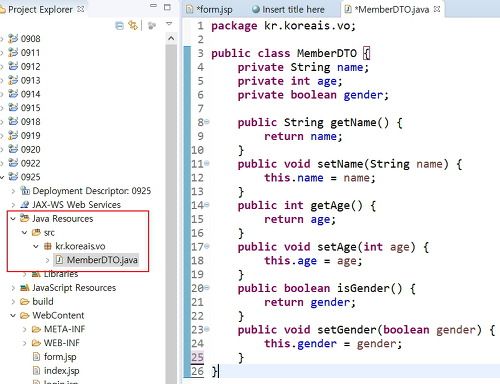Viewport: 500px width, 384px height.
Task: Click the WEB-INF folder icon
Action: tap(36, 343)
